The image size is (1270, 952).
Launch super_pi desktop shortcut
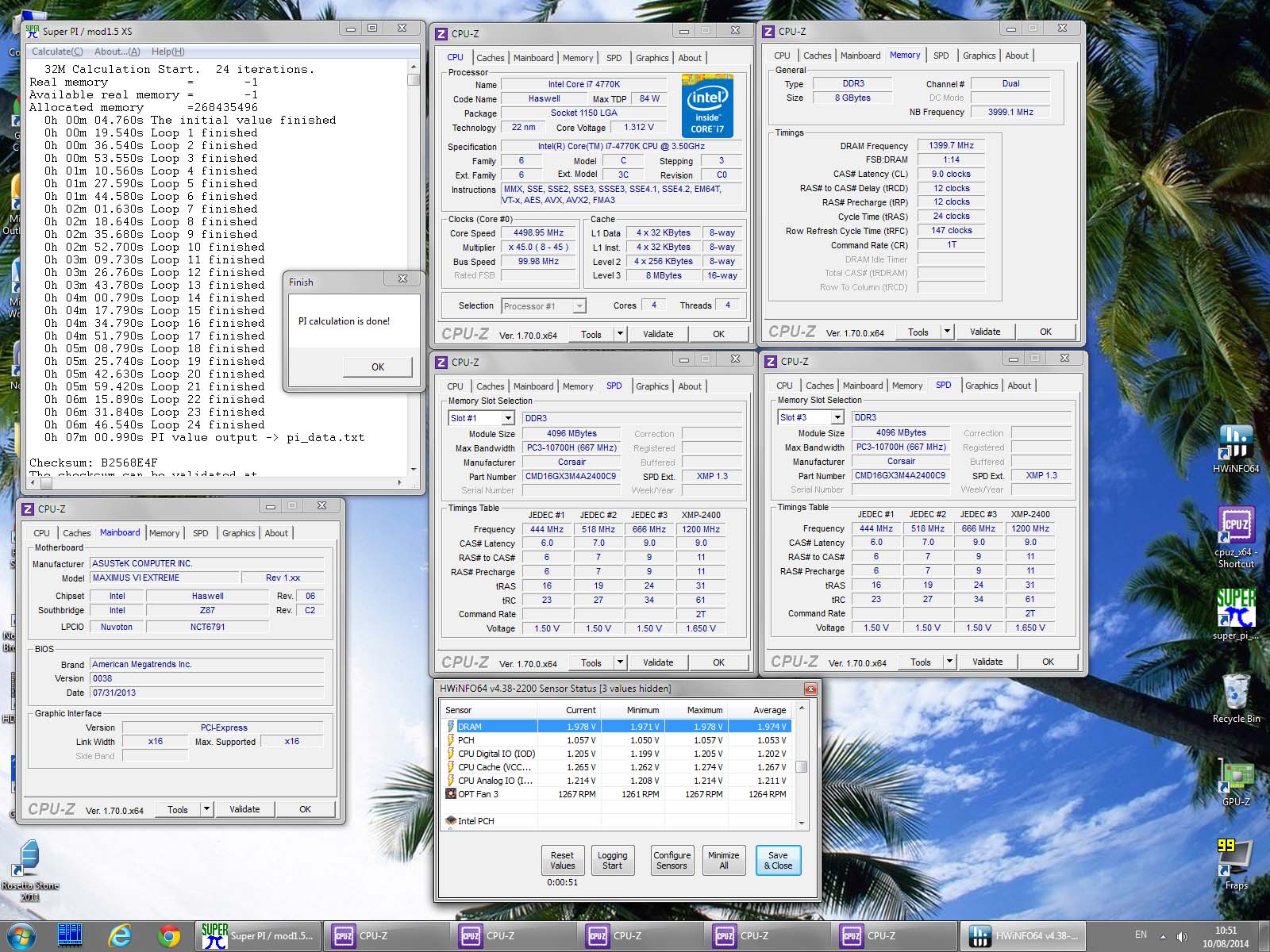(1236, 613)
